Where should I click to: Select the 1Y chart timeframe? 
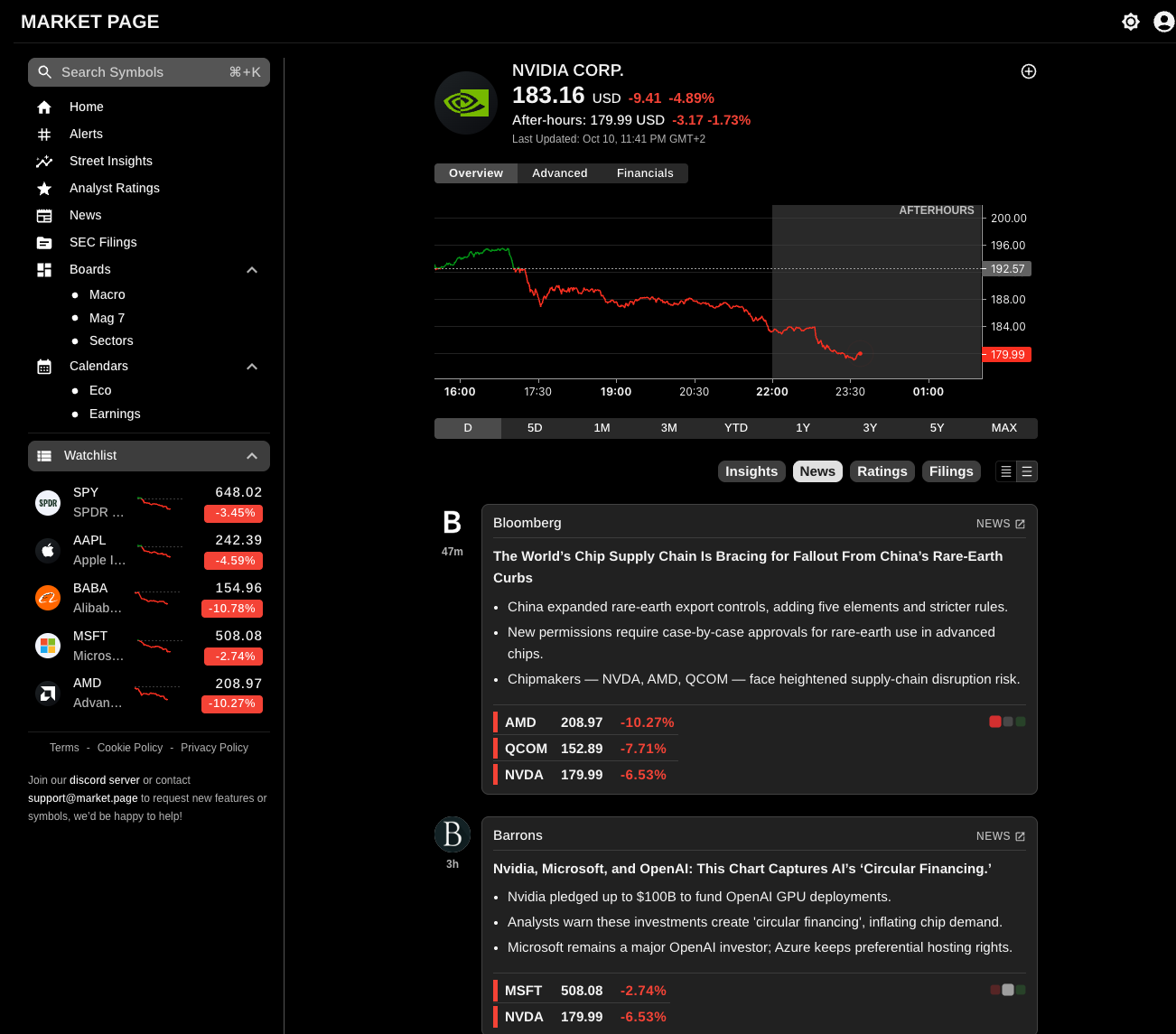(802, 427)
